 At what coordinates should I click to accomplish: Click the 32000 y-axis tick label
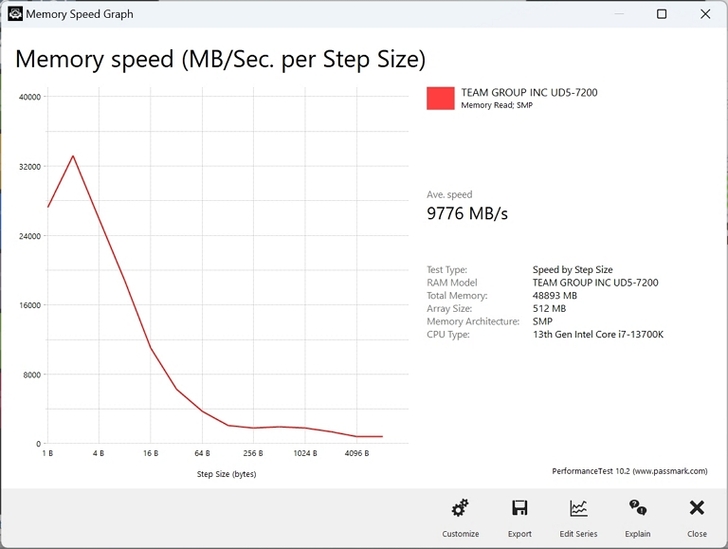(x=30, y=167)
